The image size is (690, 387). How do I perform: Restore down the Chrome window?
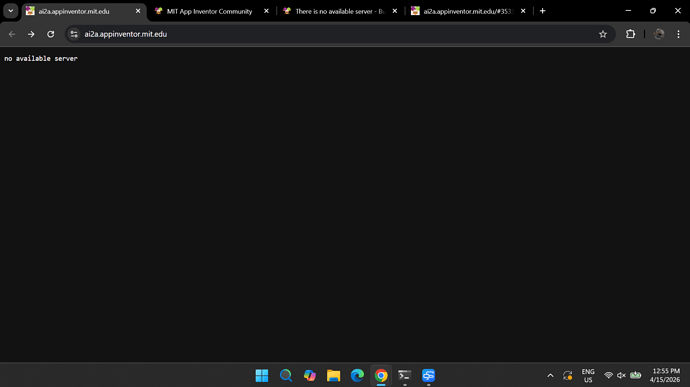tap(653, 11)
